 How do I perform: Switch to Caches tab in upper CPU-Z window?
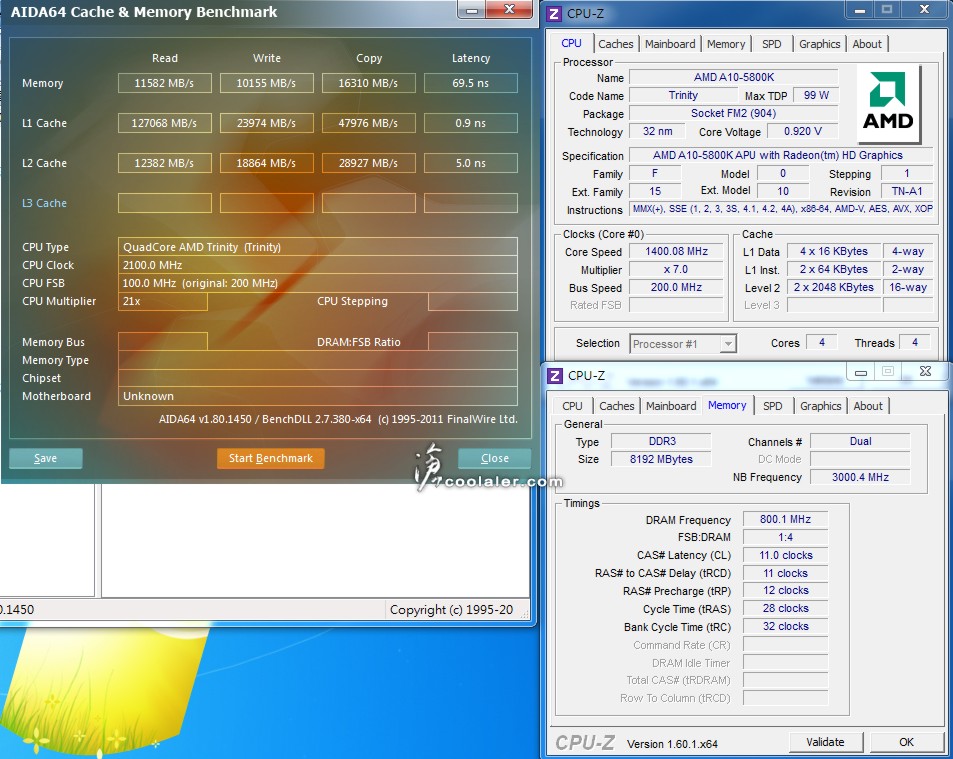click(x=615, y=44)
